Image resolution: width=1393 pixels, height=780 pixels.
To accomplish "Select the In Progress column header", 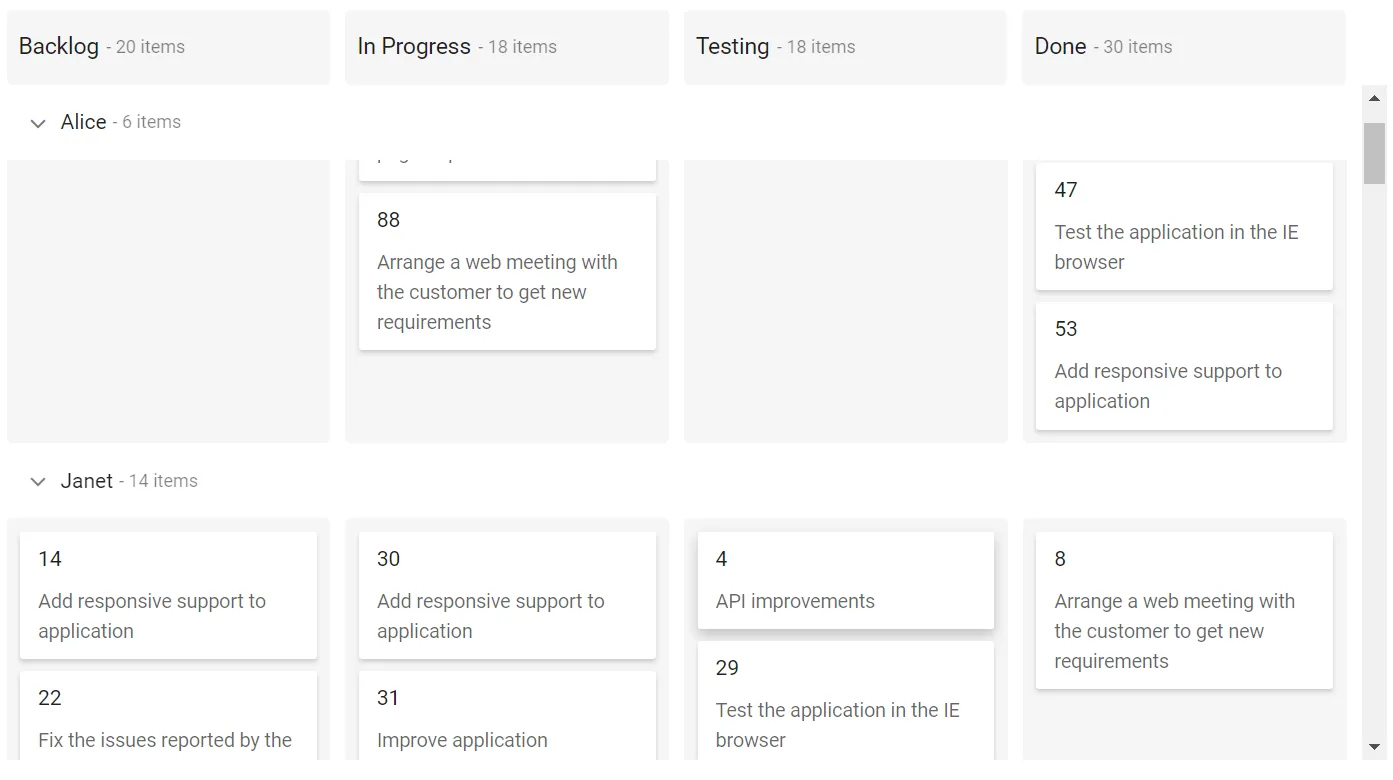I will point(507,47).
